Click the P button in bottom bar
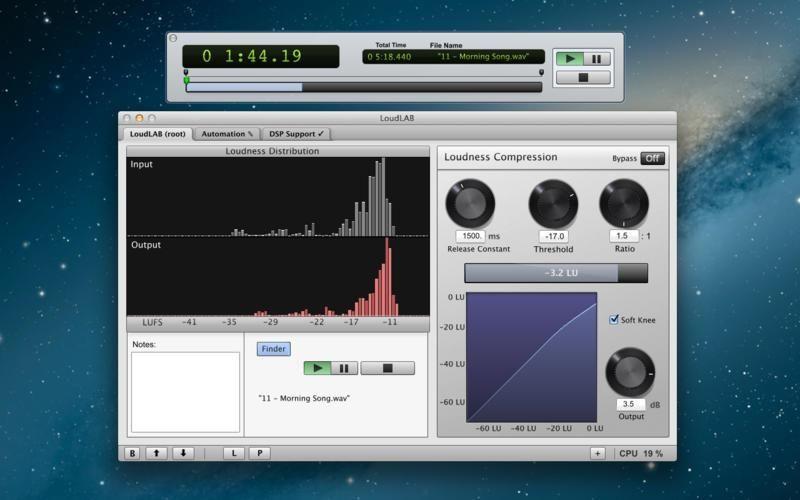 point(259,453)
